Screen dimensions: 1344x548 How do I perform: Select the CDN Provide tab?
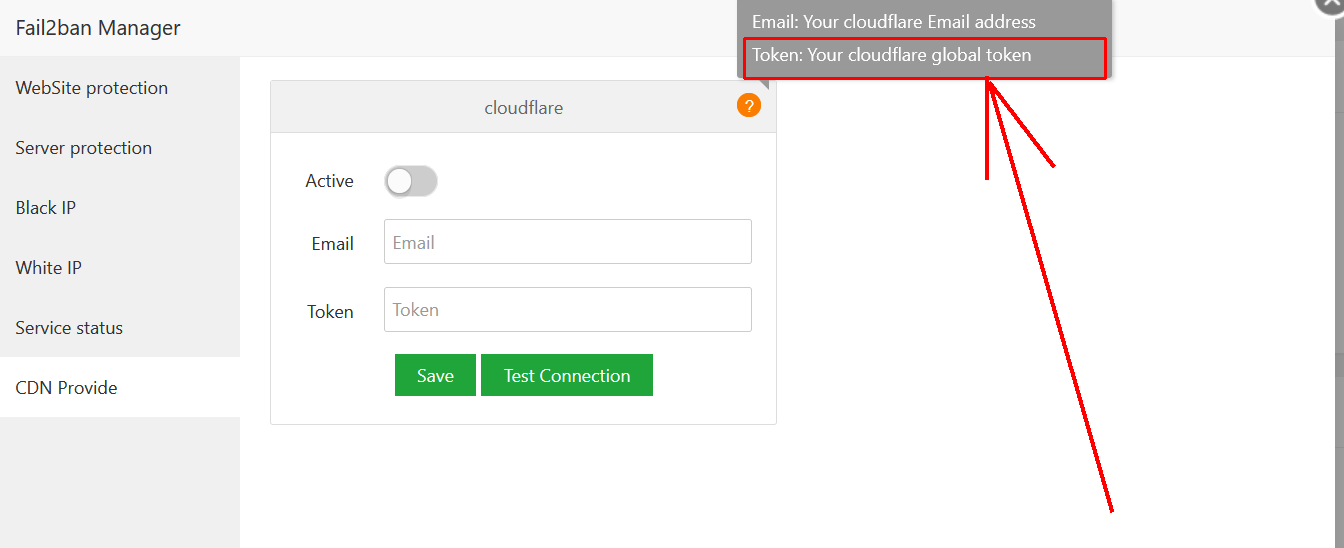(x=67, y=388)
